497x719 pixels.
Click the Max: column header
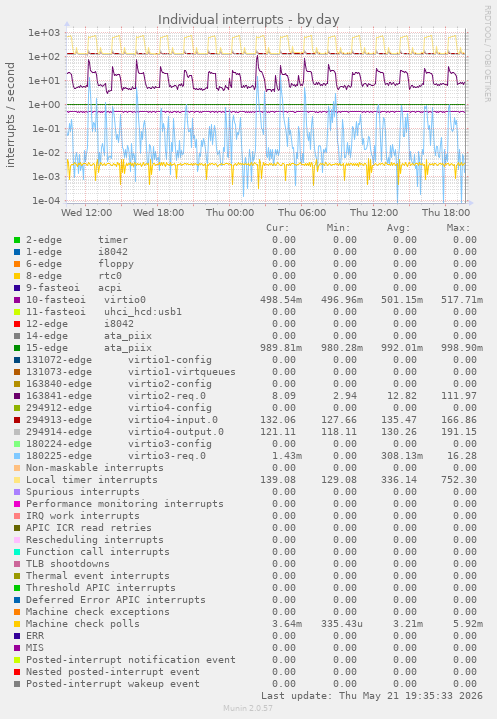pyautogui.click(x=458, y=227)
